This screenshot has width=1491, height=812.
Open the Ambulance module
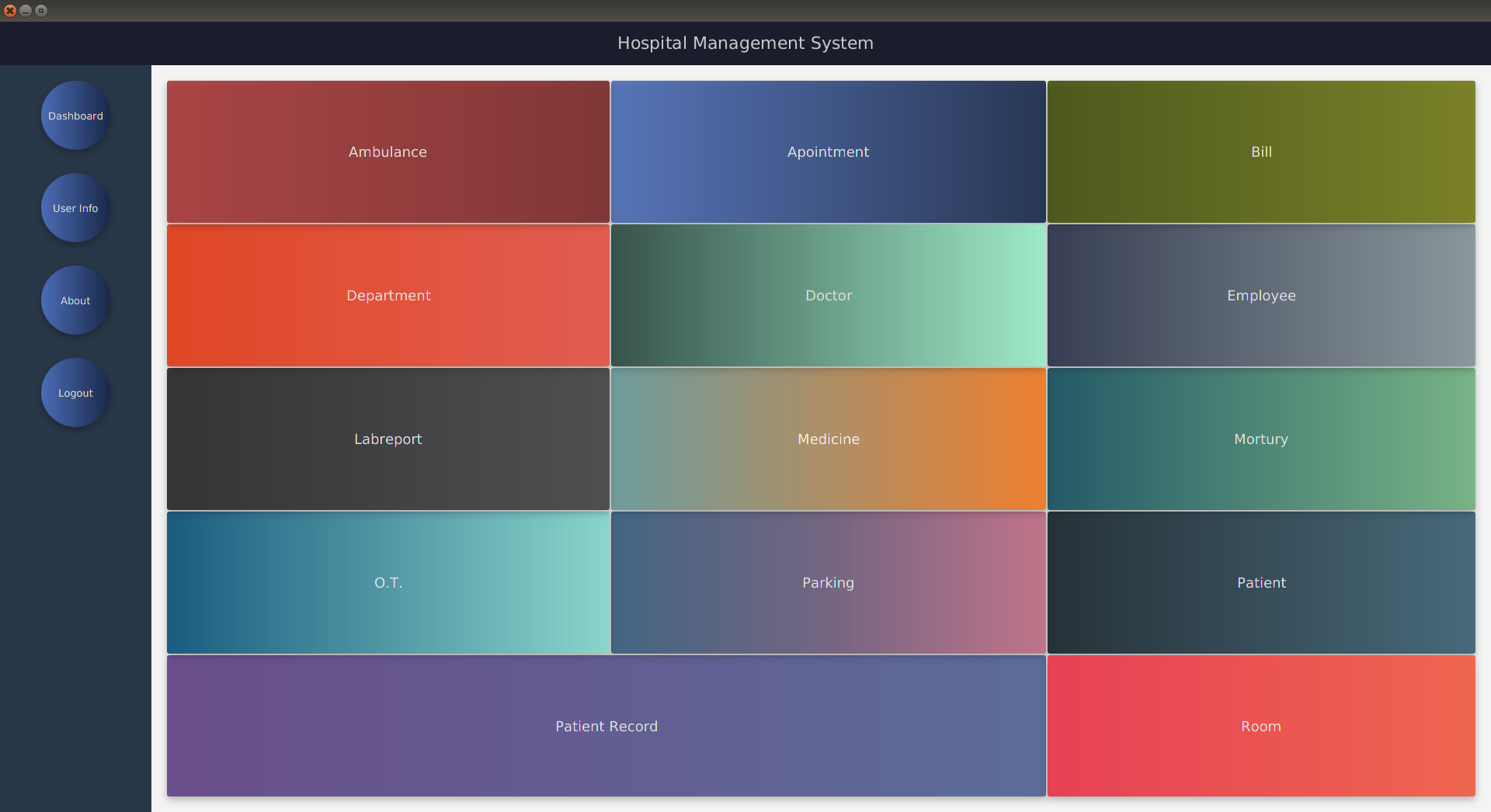tap(388, 151)
